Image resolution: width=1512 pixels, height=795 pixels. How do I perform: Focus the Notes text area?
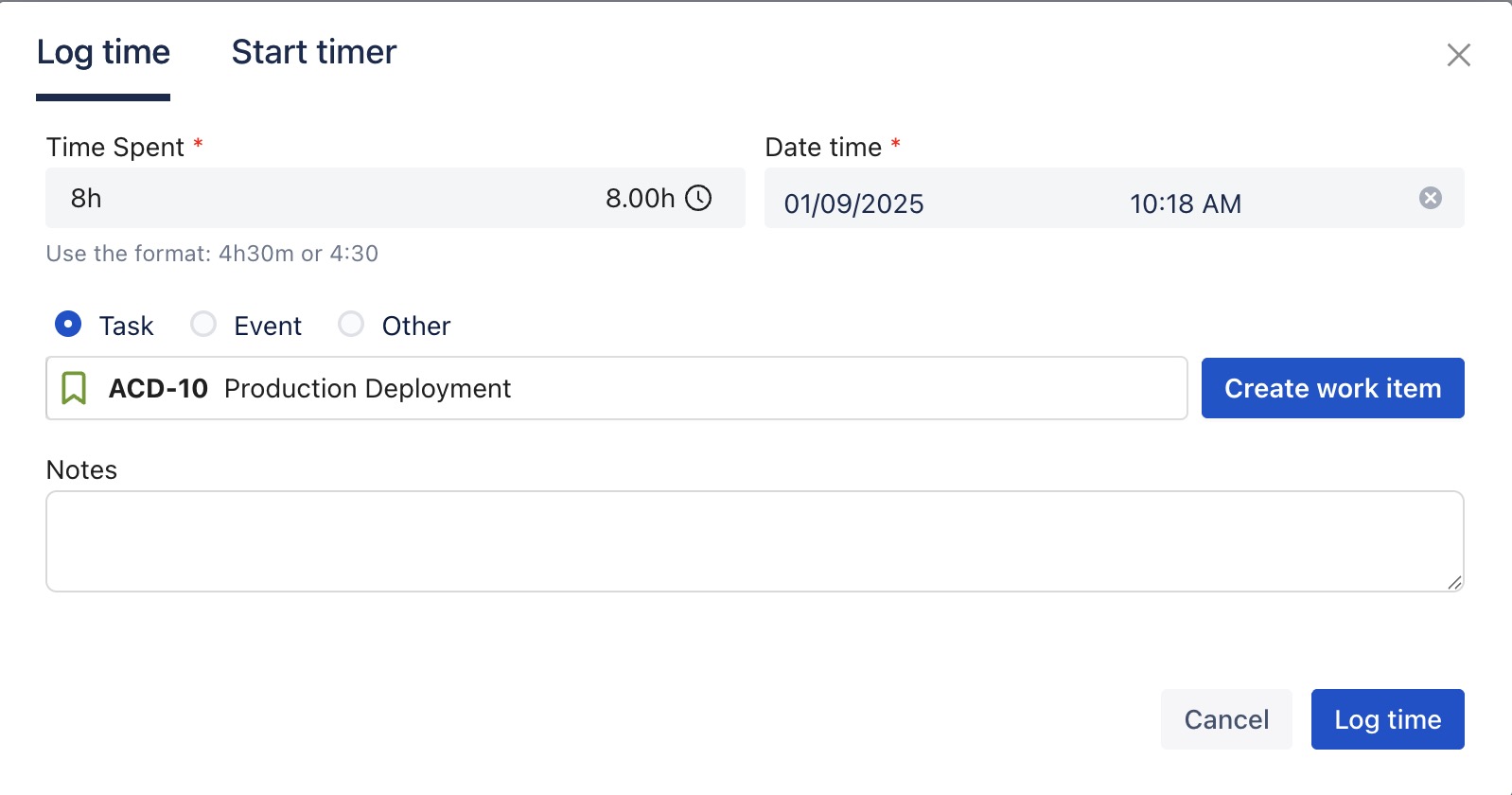click(754, 541)
